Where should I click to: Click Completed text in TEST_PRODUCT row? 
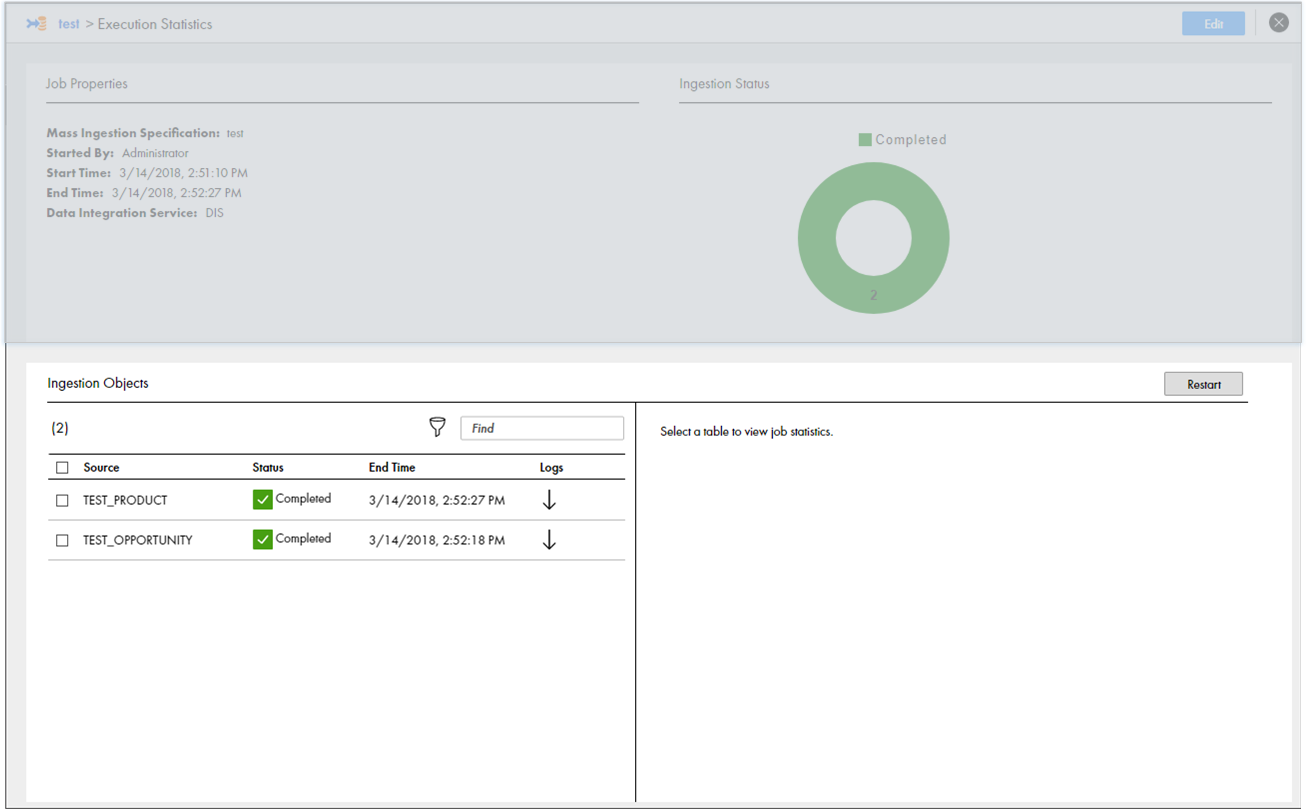coord(303,498)
